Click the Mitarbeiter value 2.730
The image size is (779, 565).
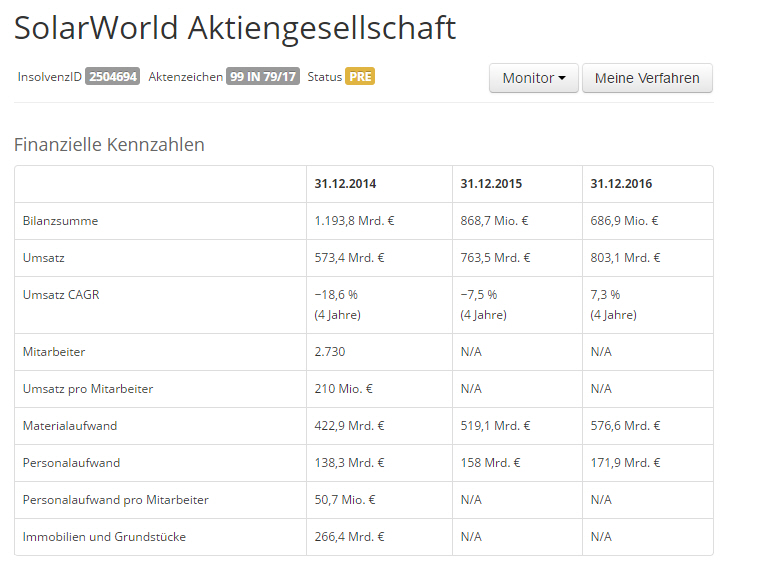tap(330, 352)
